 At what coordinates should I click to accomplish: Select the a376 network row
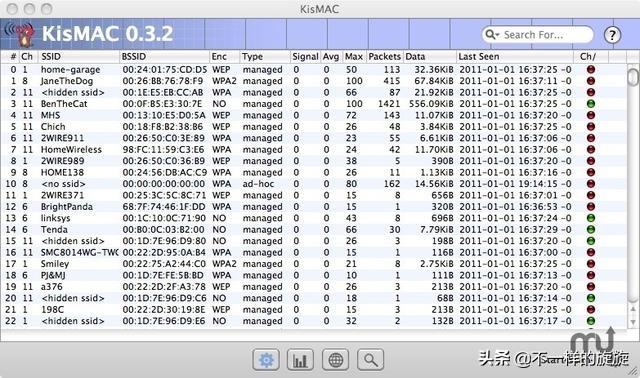click(313, 287)
